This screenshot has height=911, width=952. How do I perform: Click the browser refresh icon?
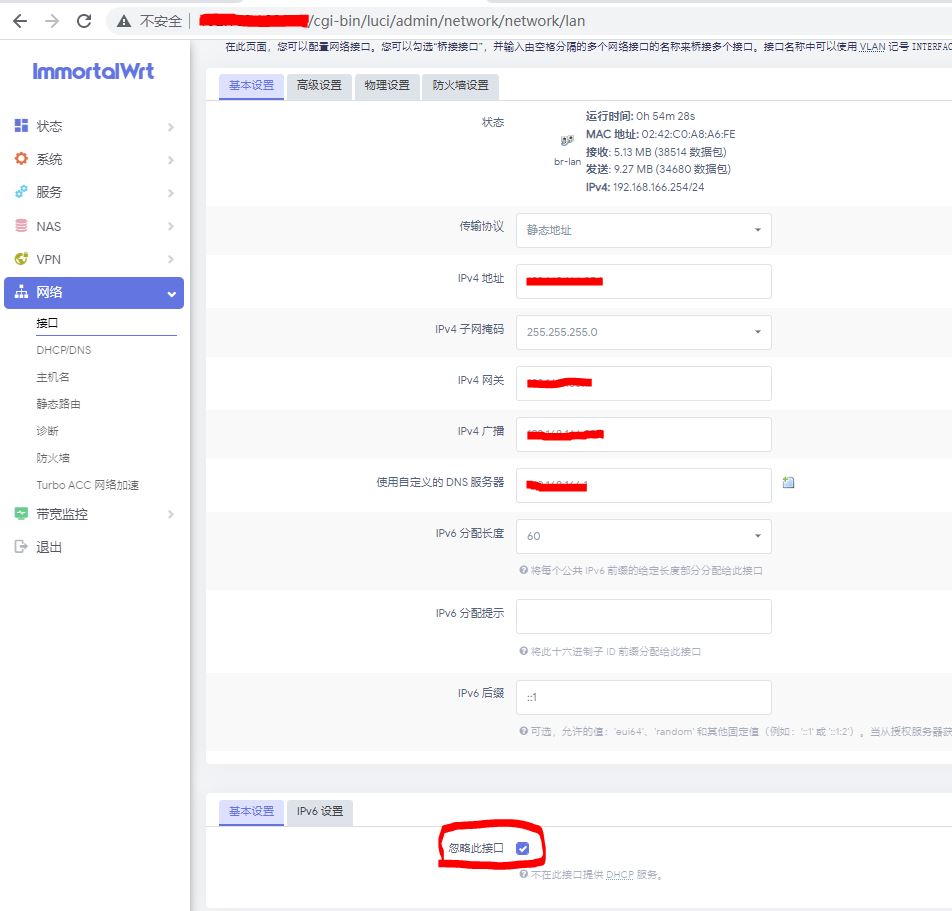pos(85,19)
